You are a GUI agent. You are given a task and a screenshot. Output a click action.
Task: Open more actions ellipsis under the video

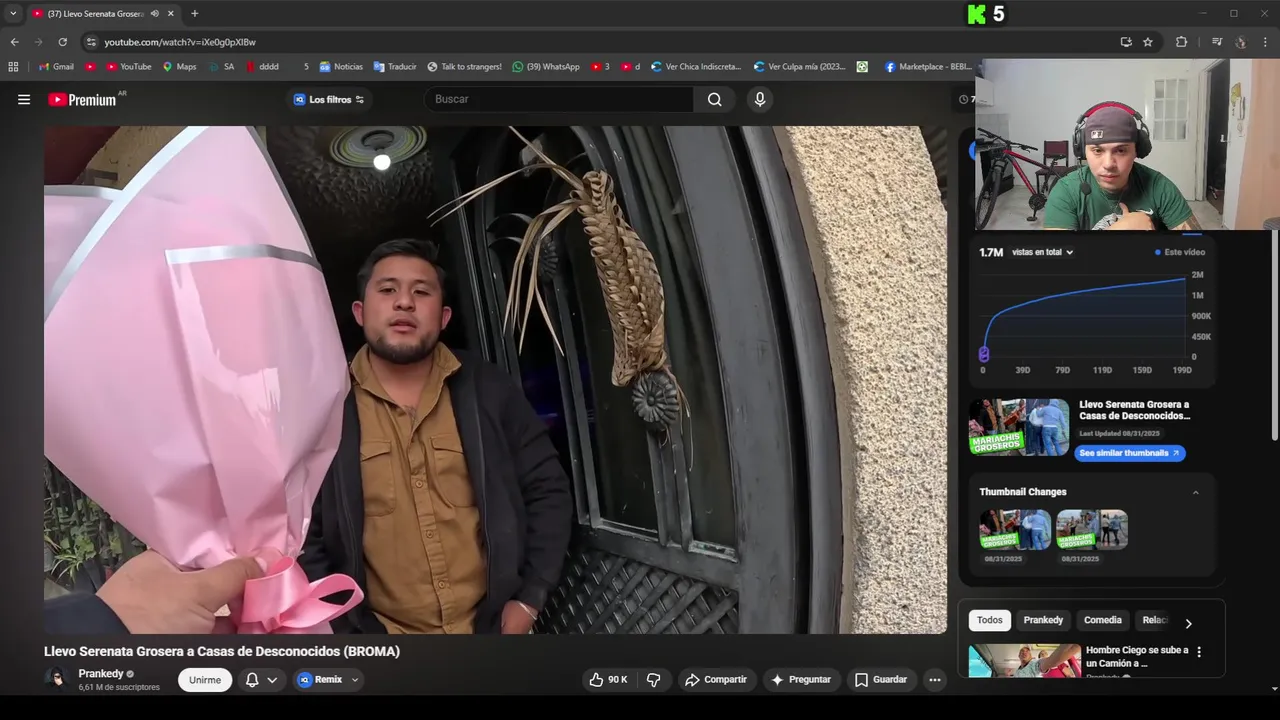(x=934, y=680)
